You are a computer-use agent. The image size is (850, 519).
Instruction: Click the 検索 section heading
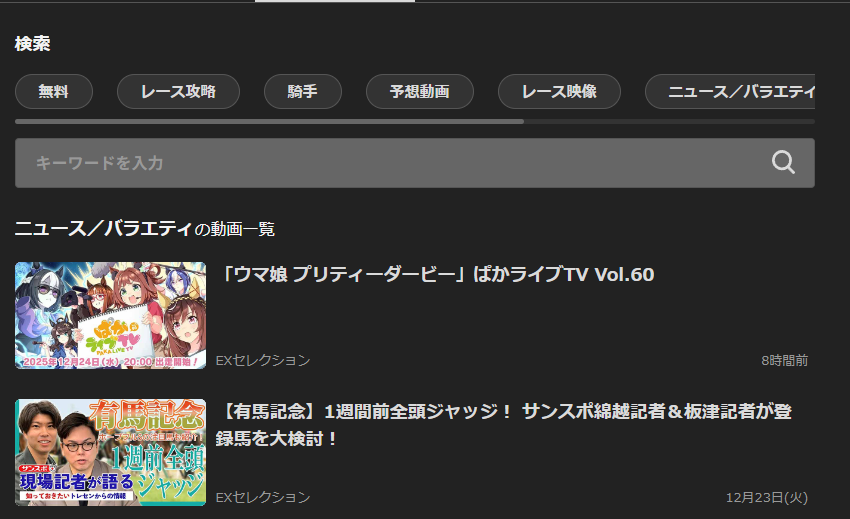33,43
